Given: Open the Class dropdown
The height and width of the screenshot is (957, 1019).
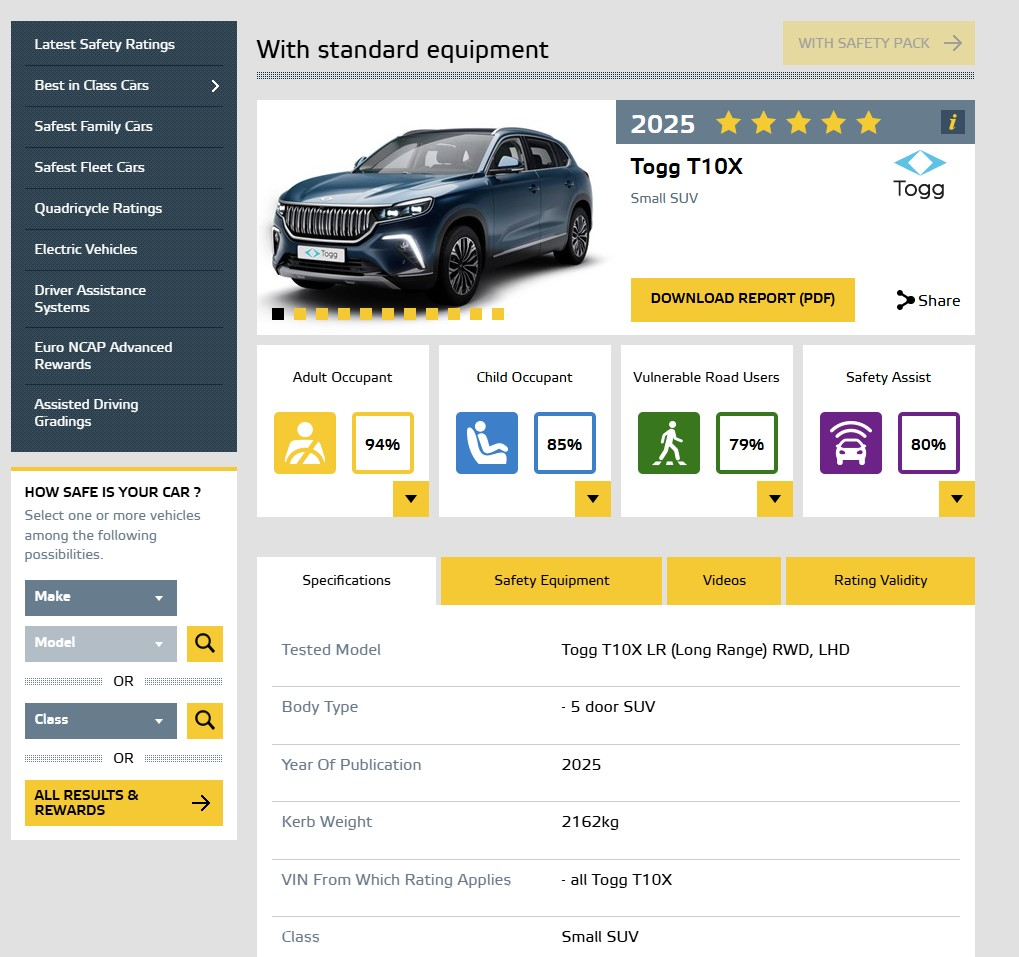Looking at the screenshot, I should pos(101,721).
